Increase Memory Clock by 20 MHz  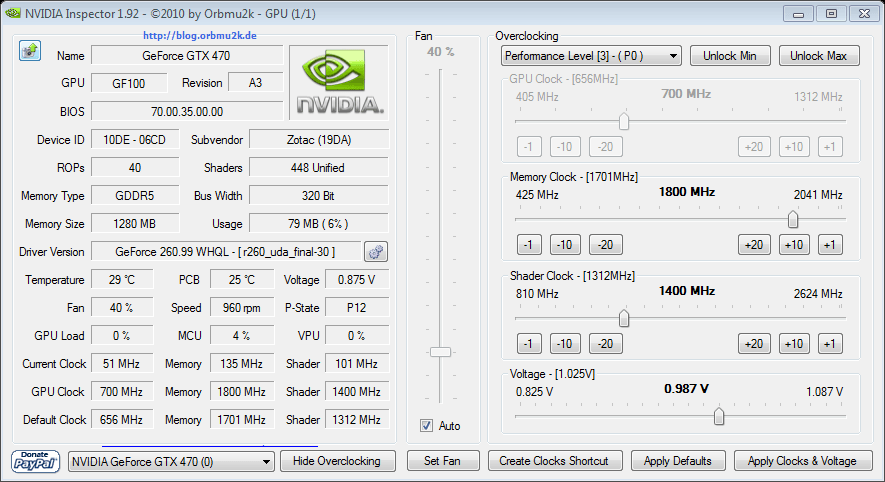click(754, 245)
